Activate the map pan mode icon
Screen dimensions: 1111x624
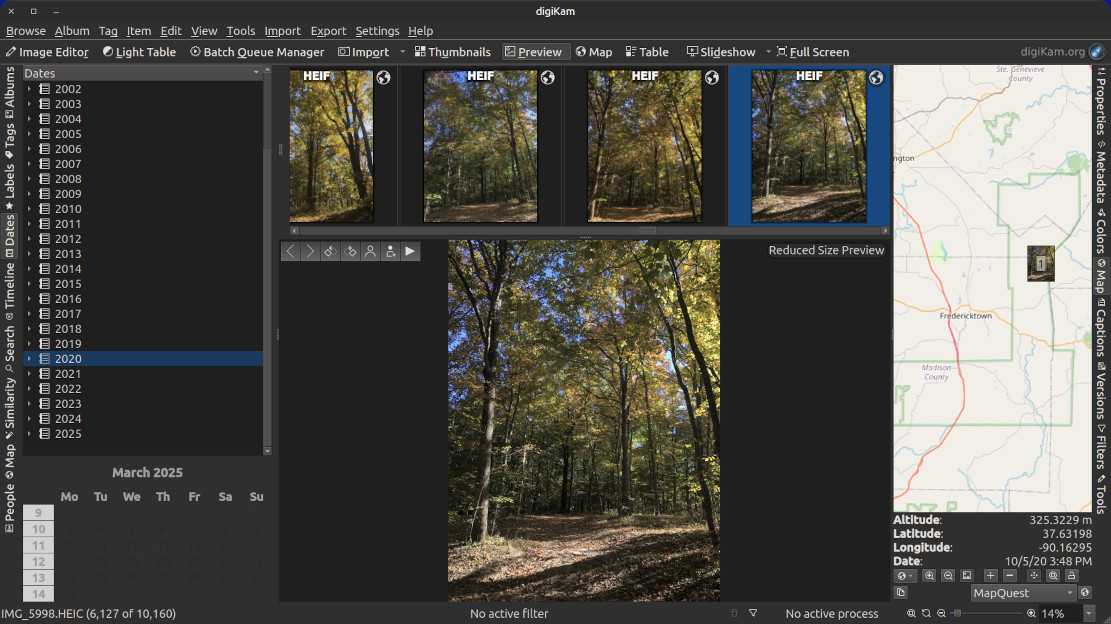pyautogui.click(x=1034, y=576)
